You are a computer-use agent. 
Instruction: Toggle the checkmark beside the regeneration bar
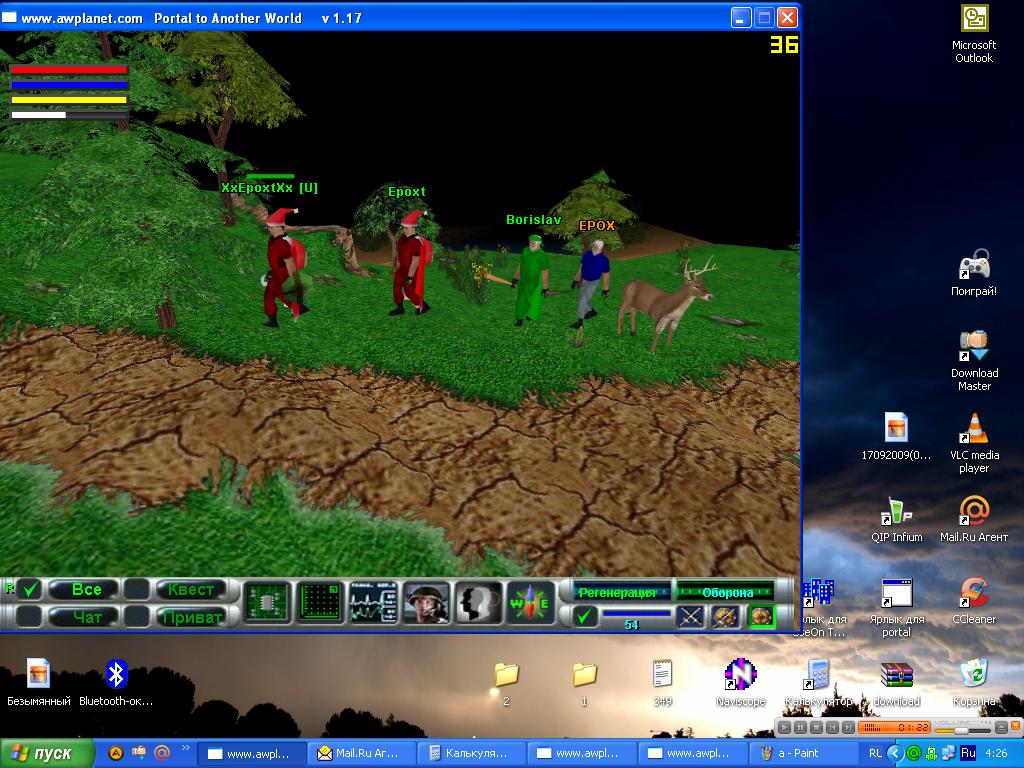(585, 617)
